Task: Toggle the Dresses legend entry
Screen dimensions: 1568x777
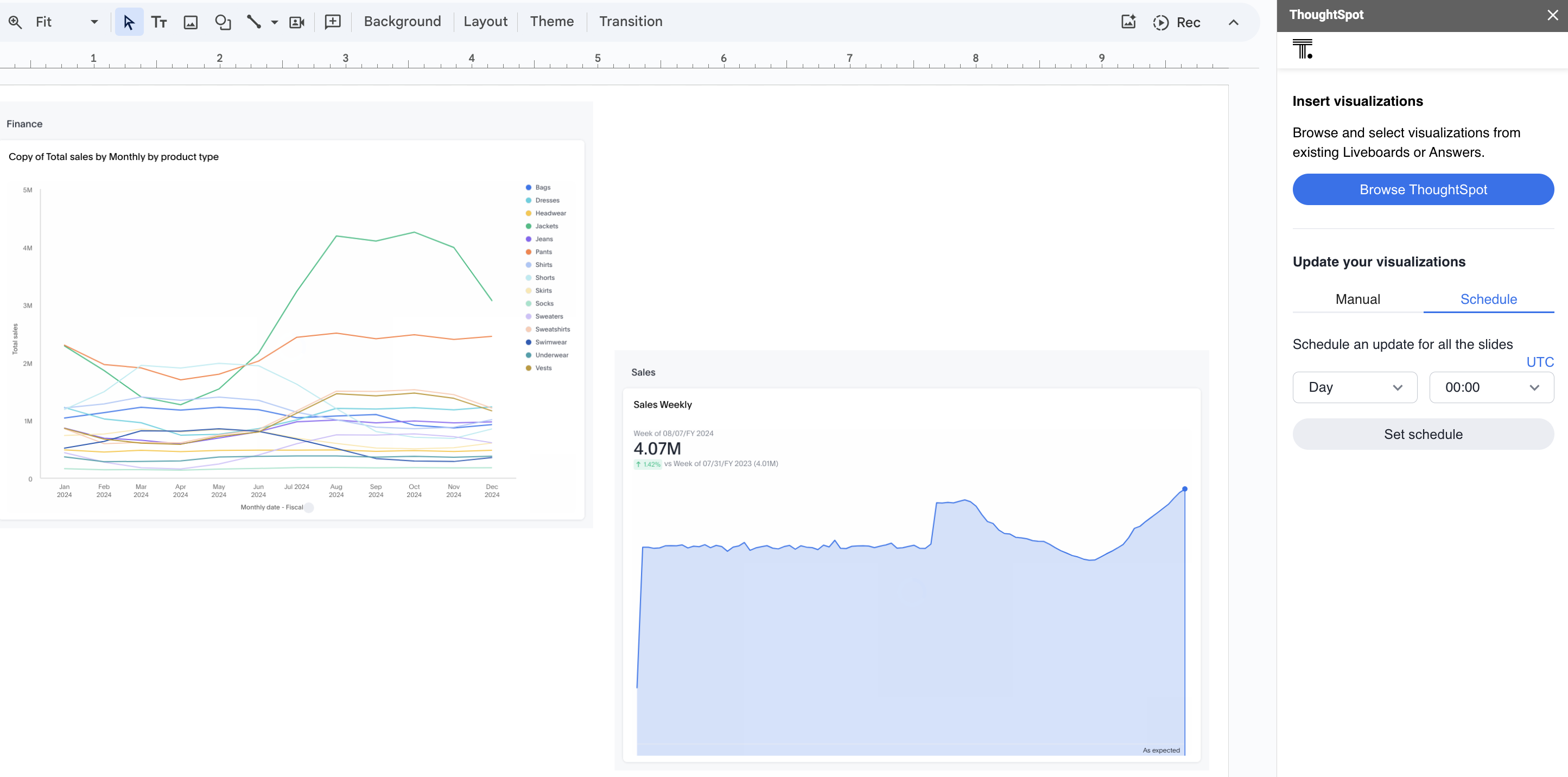Action: (542, 200)
